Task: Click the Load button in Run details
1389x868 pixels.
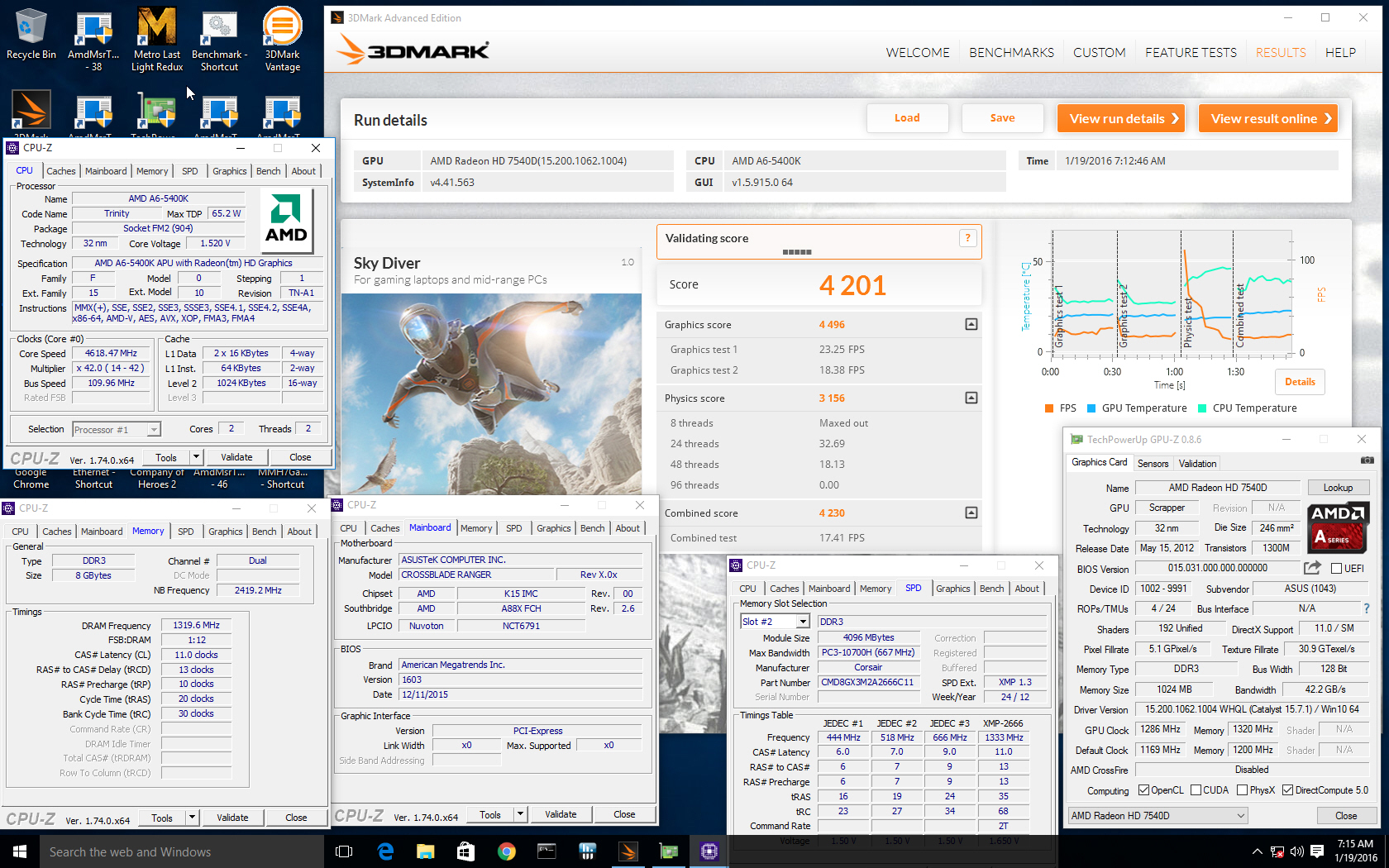Action: tap(907, 118)
